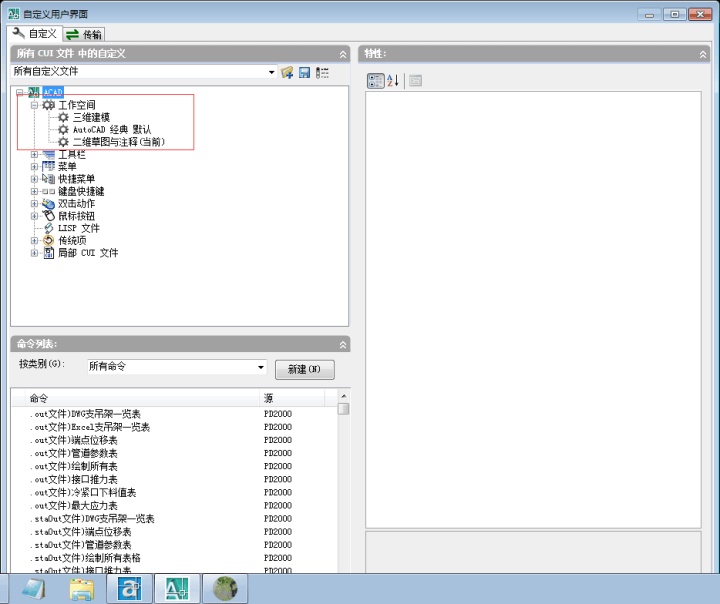720x604 pixels.
Task: Click the display filters icon
Action: click(x=322, y=72)
